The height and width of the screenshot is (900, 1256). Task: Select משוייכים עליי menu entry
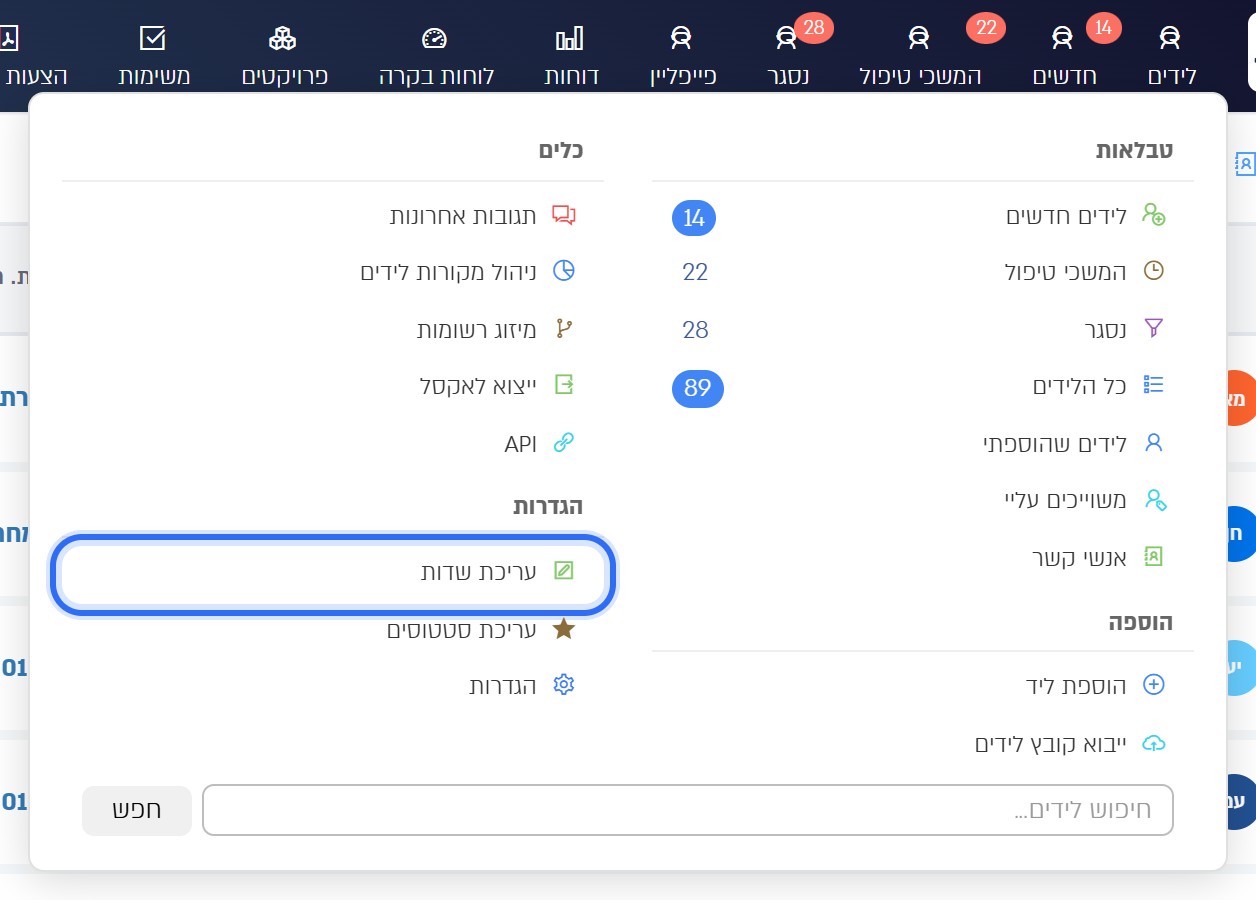tap(1065, 500)
